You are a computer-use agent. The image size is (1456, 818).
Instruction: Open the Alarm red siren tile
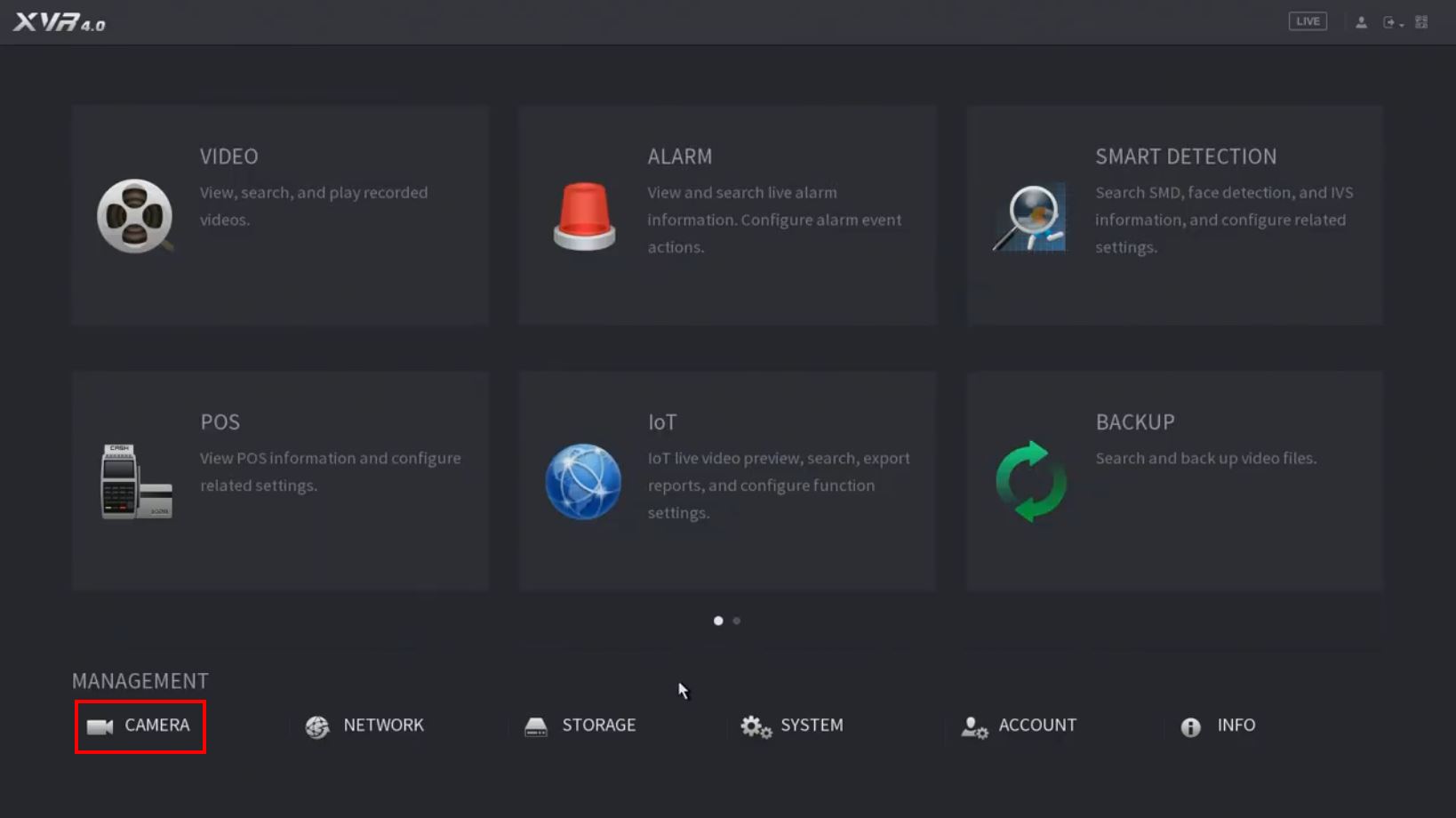pos(728,215)
